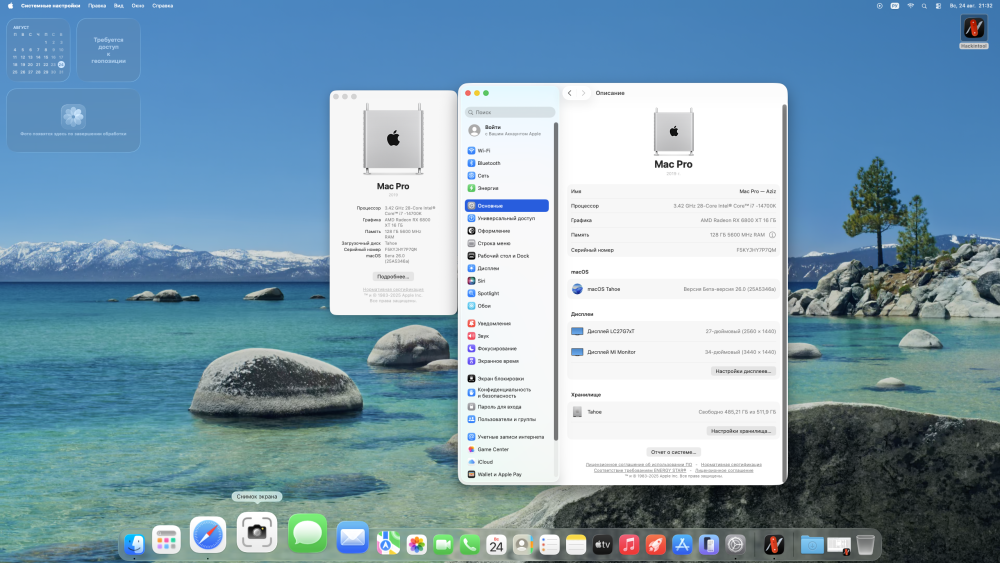
Task: Open Соответствие требованиям ENERGY STAR link
Action: (640, 471)
